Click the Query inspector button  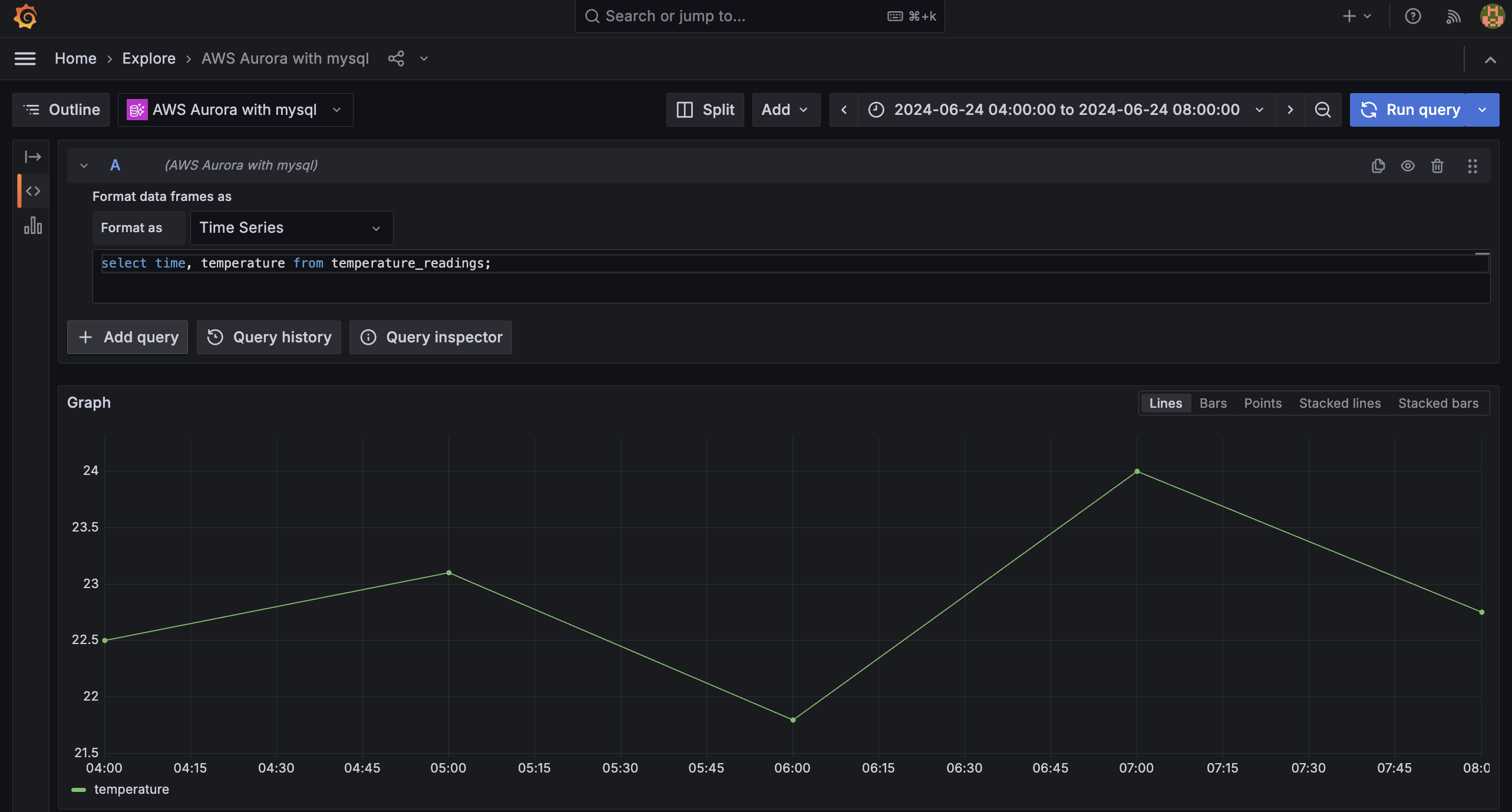(x=431, y=338)
